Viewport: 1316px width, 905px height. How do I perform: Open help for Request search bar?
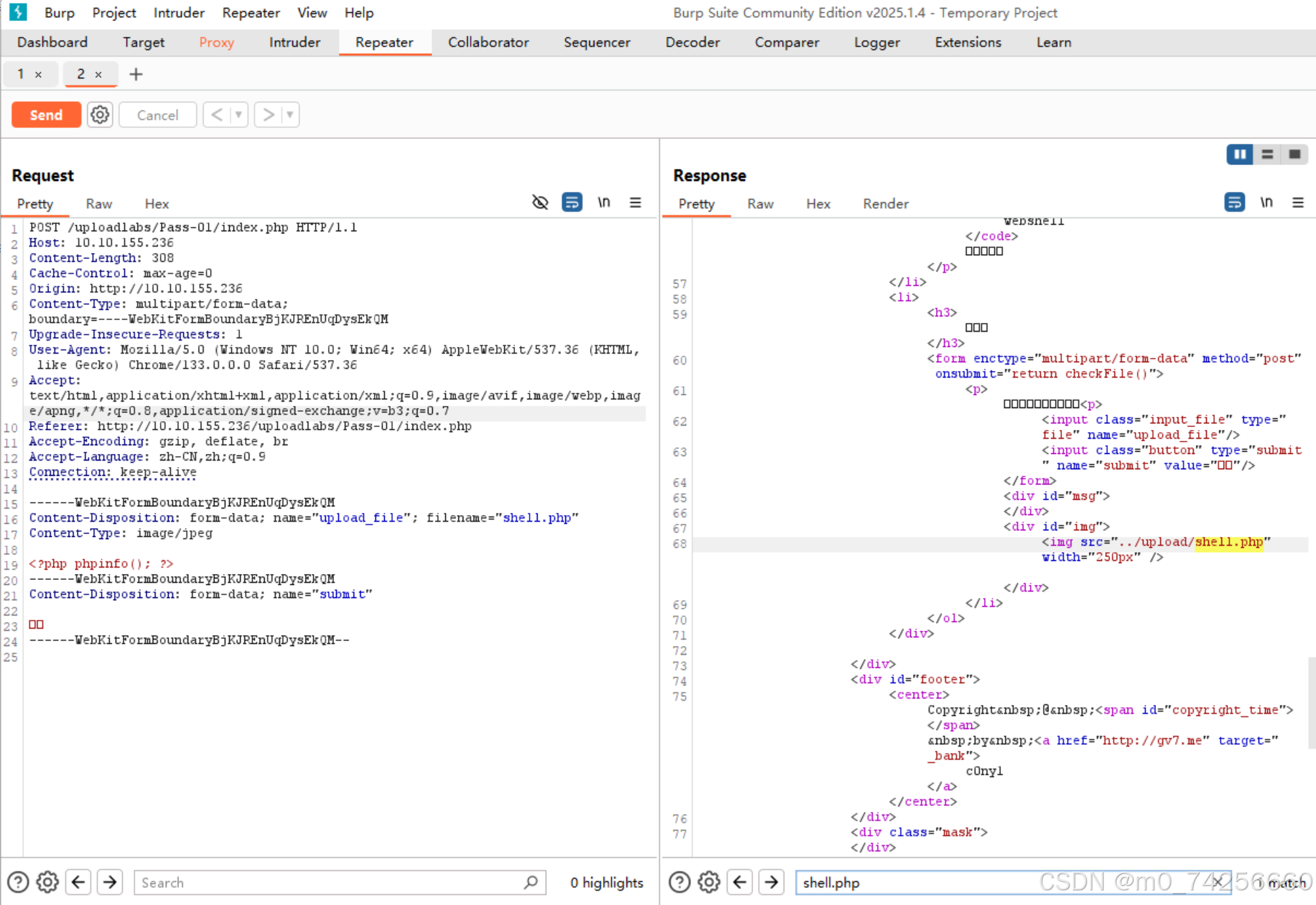point(18,882)
